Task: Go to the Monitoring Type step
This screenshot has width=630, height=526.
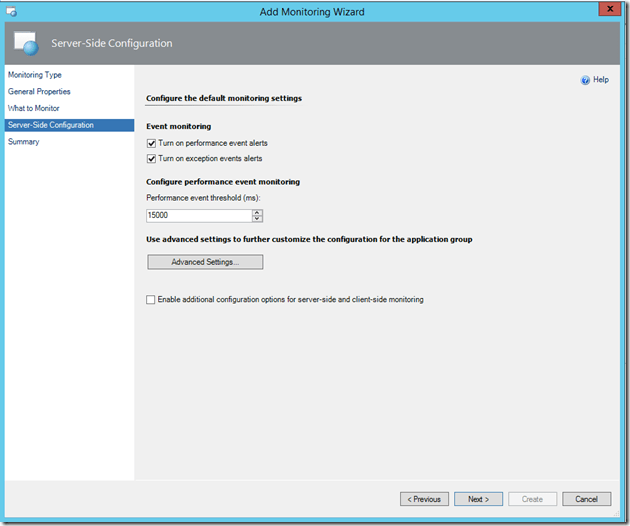Action: coord(34,75)
